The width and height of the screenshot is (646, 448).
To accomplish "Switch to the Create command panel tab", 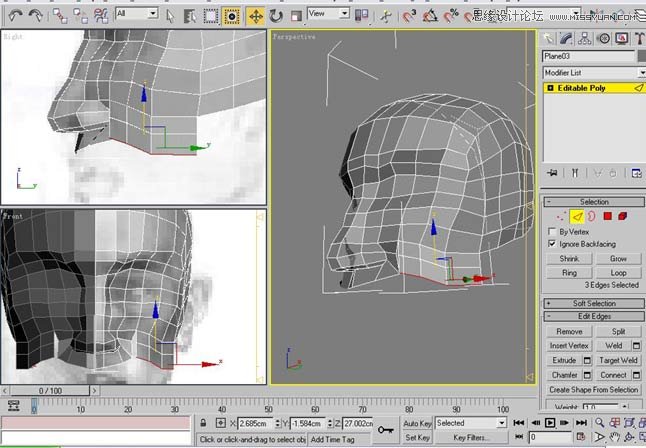I will [548, 38].
